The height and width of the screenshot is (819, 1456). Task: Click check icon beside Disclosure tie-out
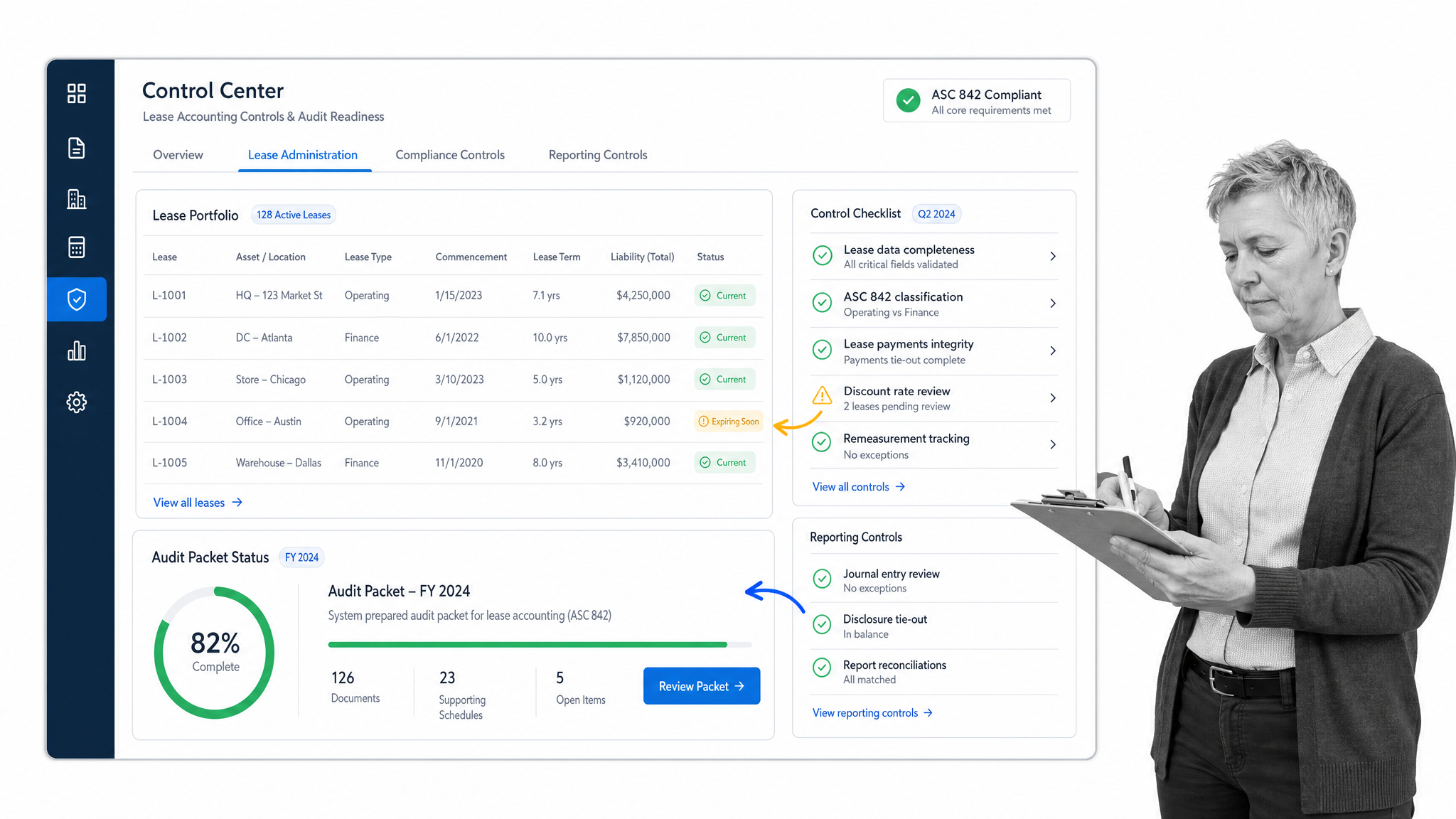823,625
